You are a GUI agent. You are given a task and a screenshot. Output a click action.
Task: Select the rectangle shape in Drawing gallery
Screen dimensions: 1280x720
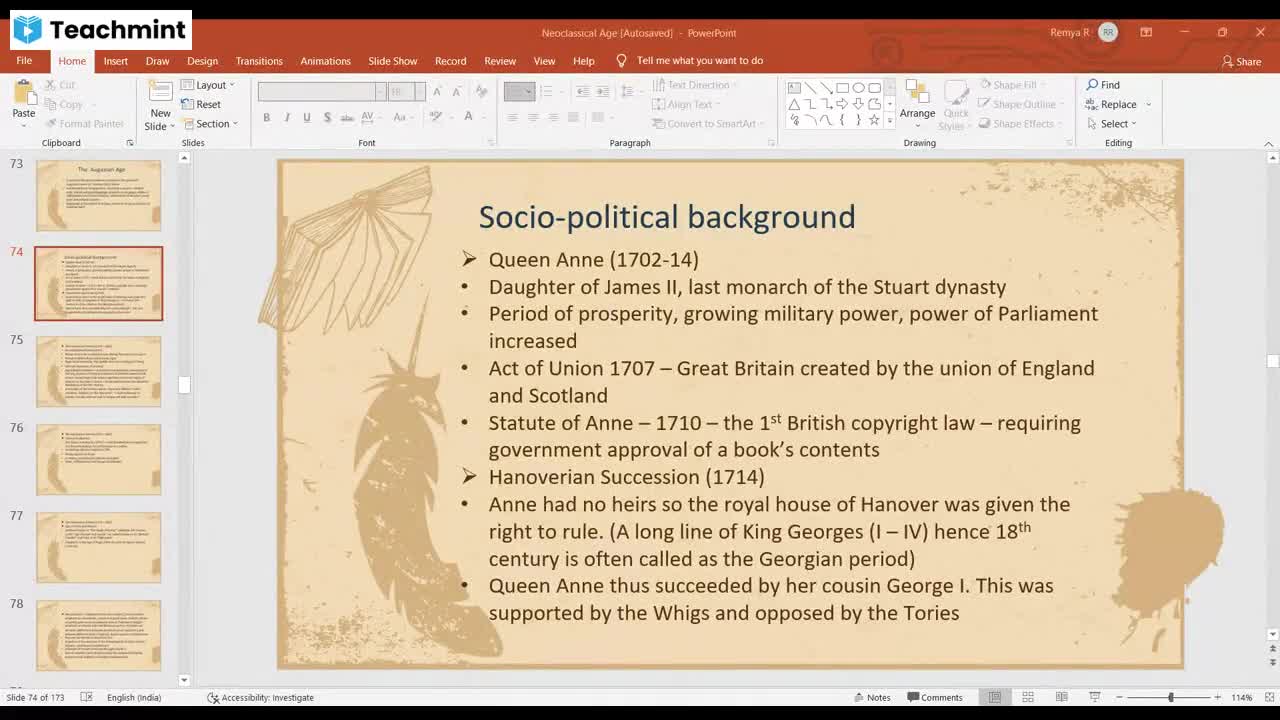click(842, 88)
